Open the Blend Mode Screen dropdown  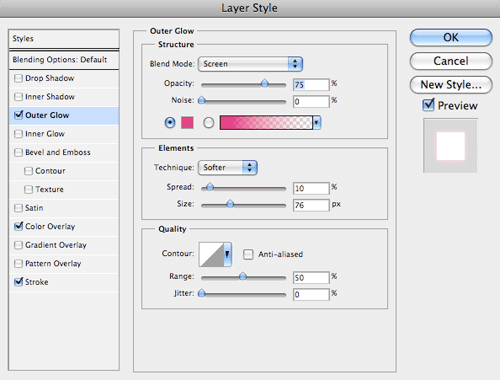(250, 64)
